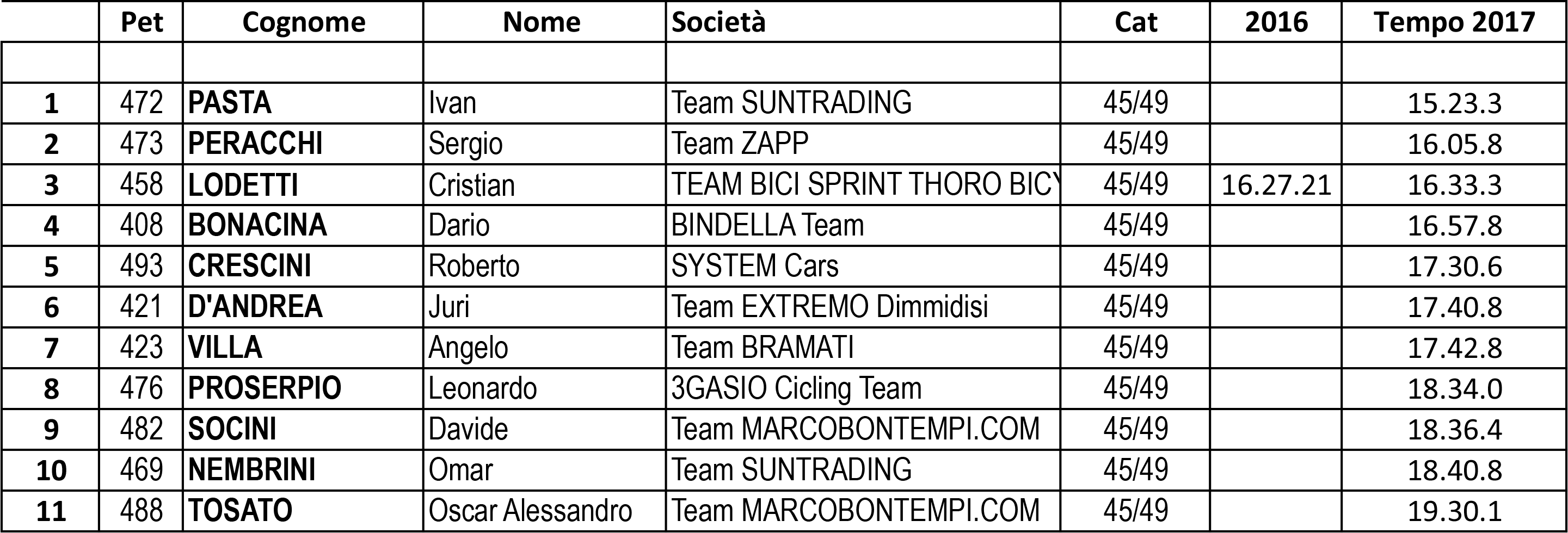Select the 16.27.21 time in 2016 column
The image size is (1568, 533).
coord(1276,185)
